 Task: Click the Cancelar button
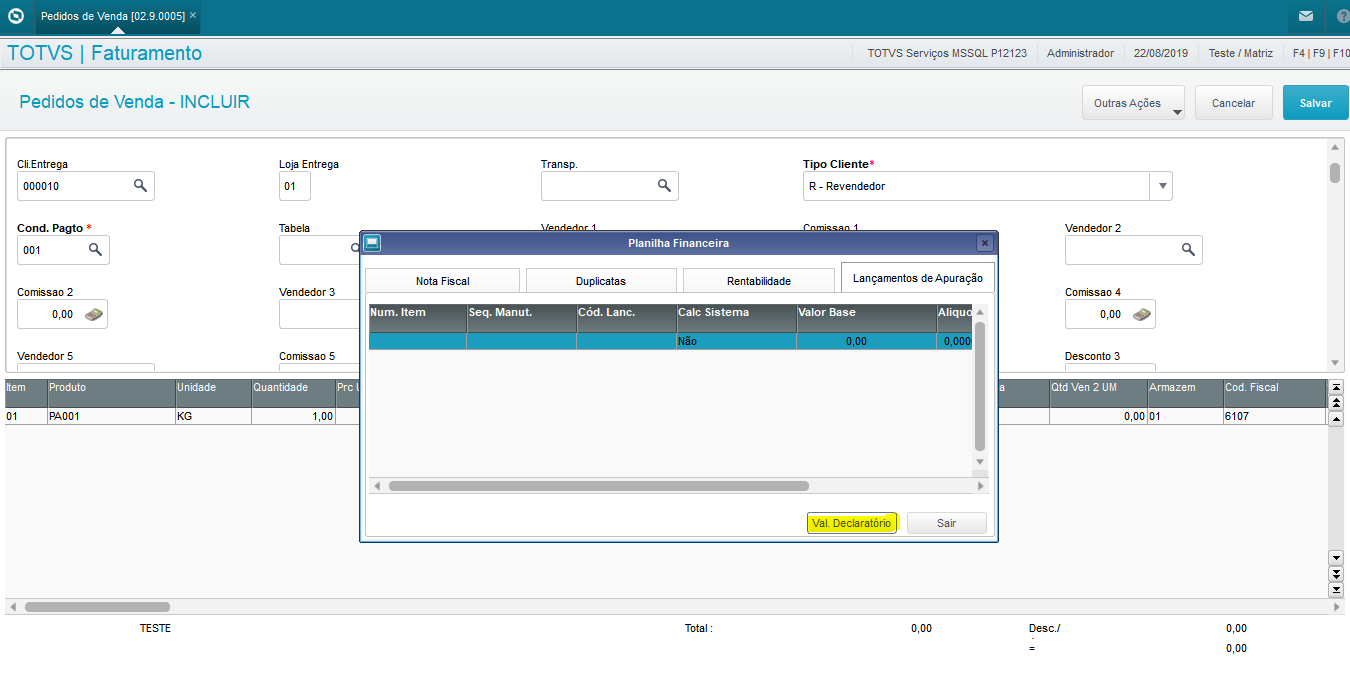tap(1233, 103)
